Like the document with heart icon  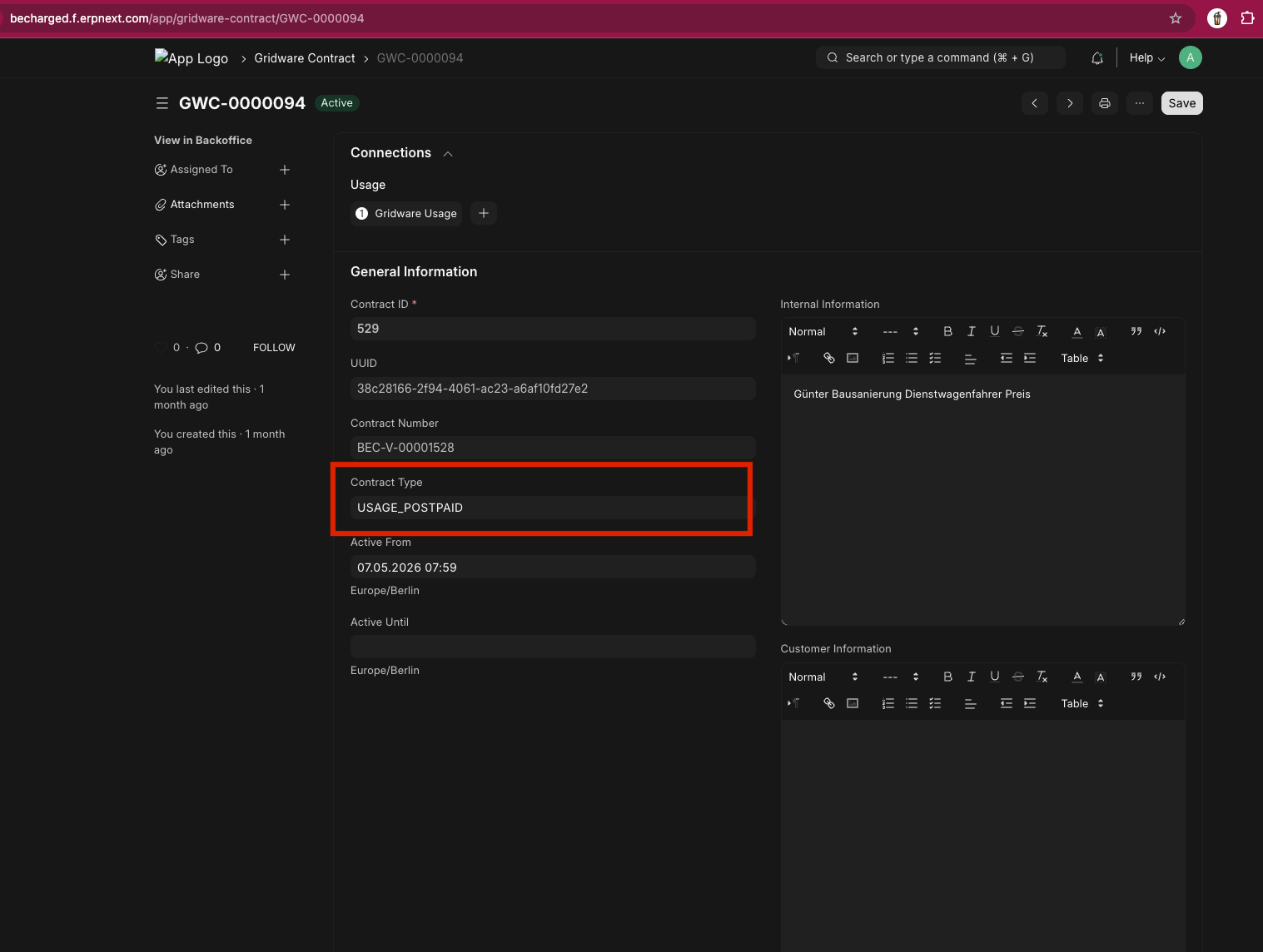click(160, 347)
